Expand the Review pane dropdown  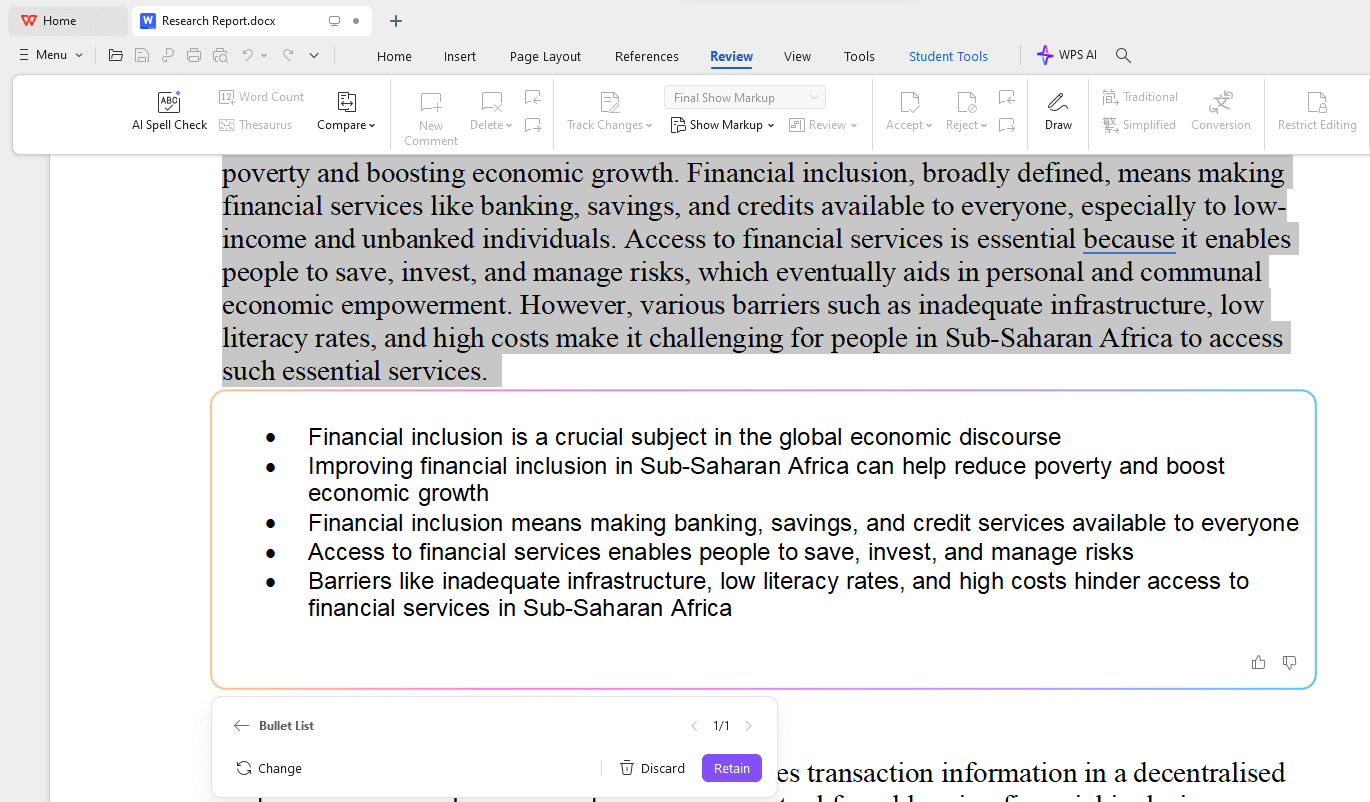823,125
